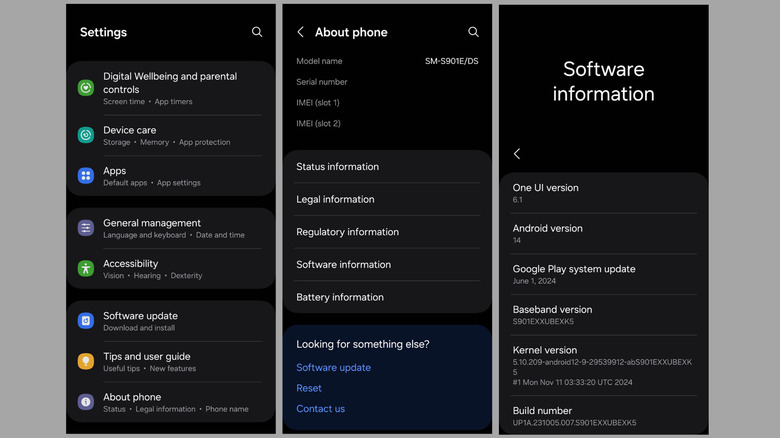Viewport: 780px width, 438px height.
Task: Go back from About phone screen
Action: point(300,32)
